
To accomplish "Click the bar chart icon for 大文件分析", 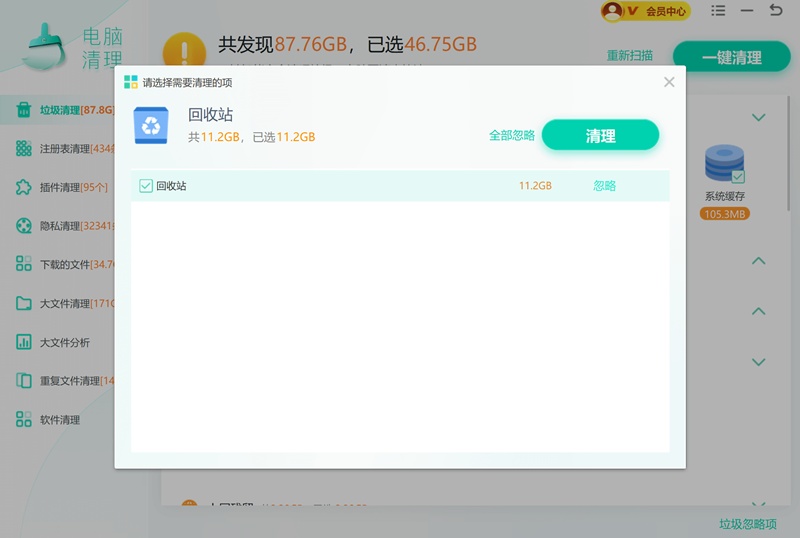I will coord(23,342).
